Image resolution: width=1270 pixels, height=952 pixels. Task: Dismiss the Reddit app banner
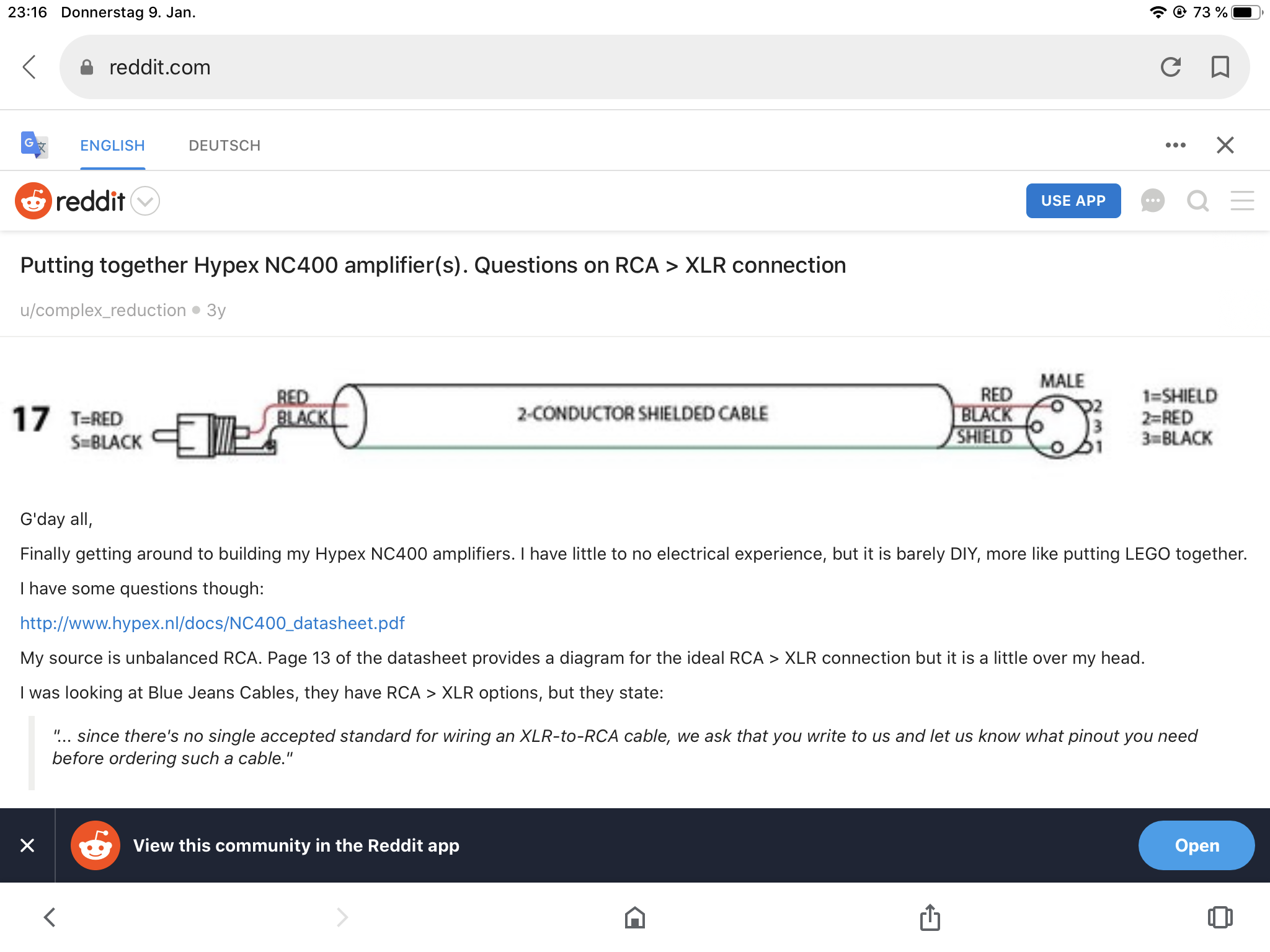point(27,845)
